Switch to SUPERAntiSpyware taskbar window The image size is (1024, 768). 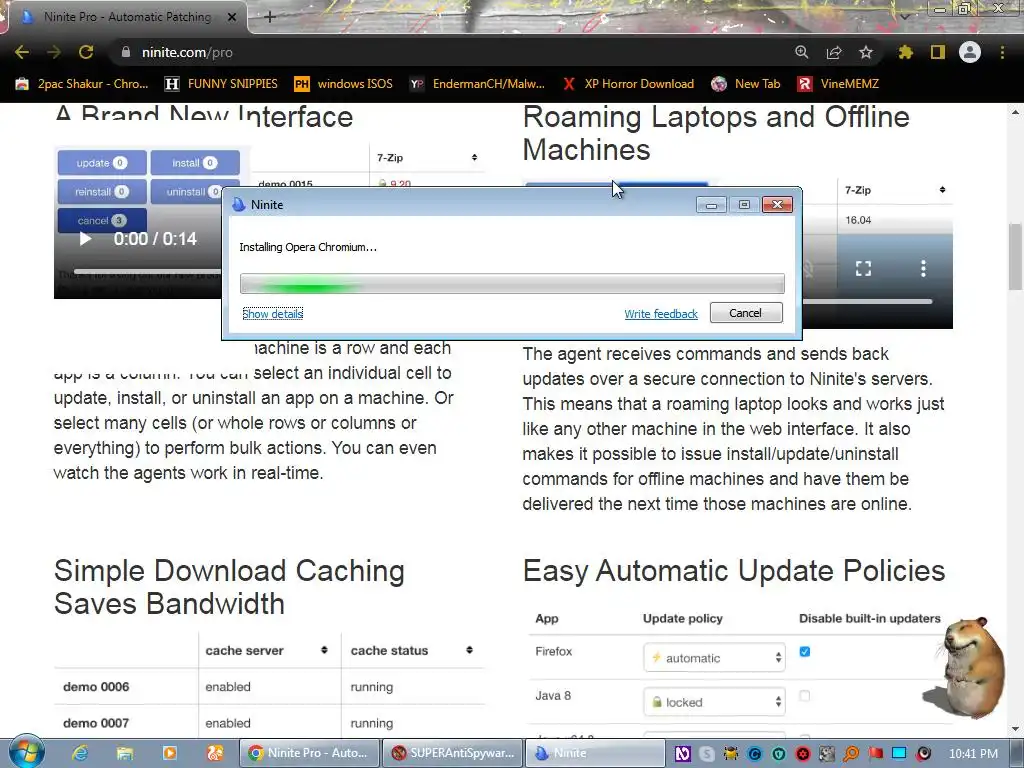pos(453,753)
